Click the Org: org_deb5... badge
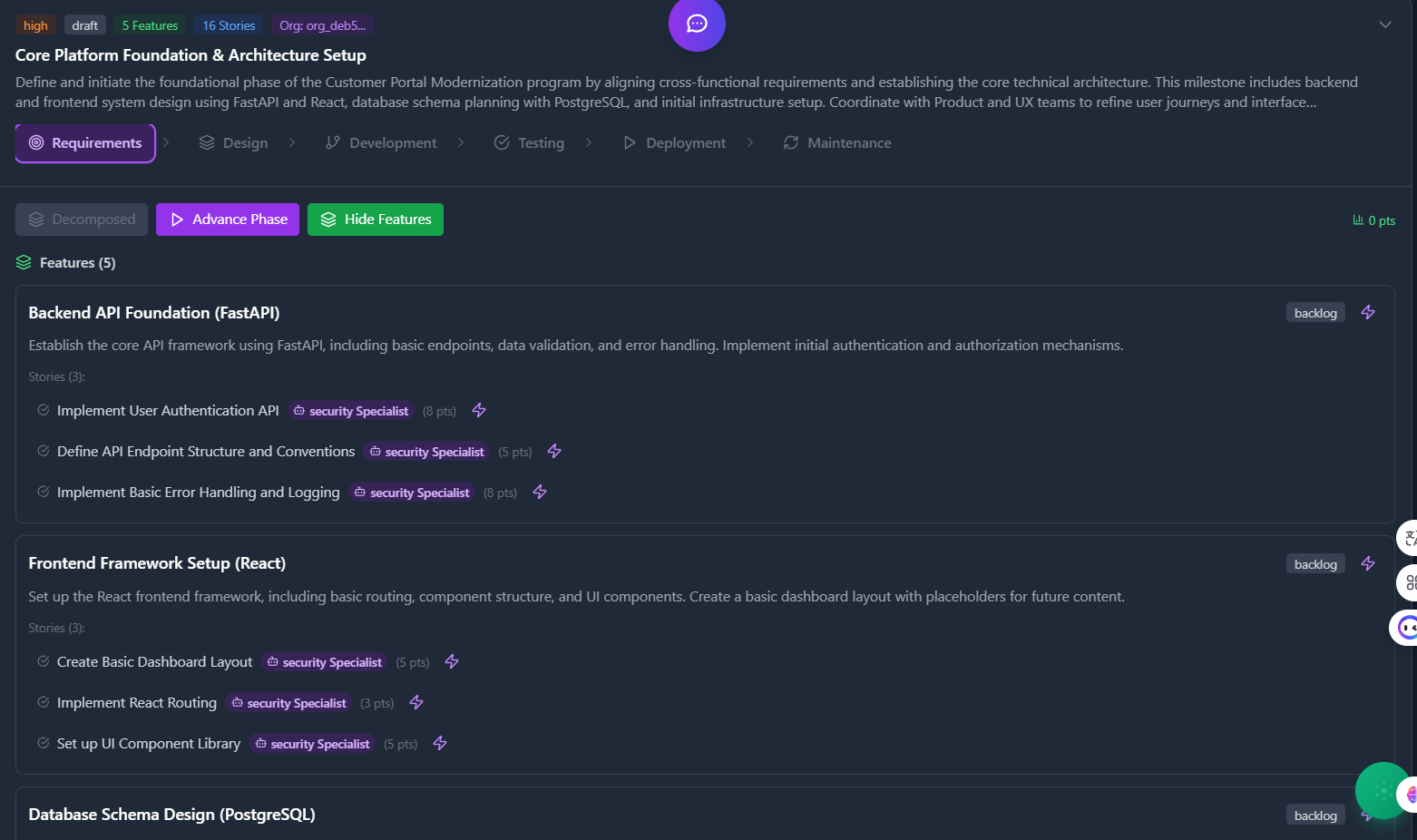 (322, 25)
